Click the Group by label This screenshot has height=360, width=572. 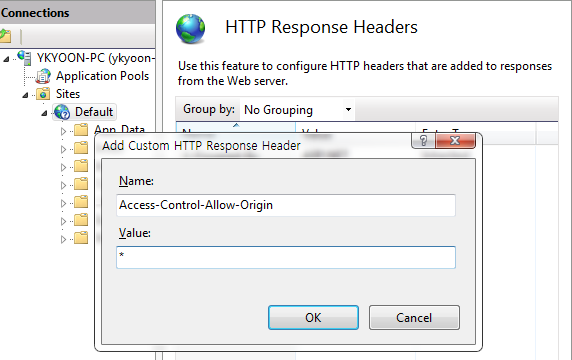tap(209, 109)
